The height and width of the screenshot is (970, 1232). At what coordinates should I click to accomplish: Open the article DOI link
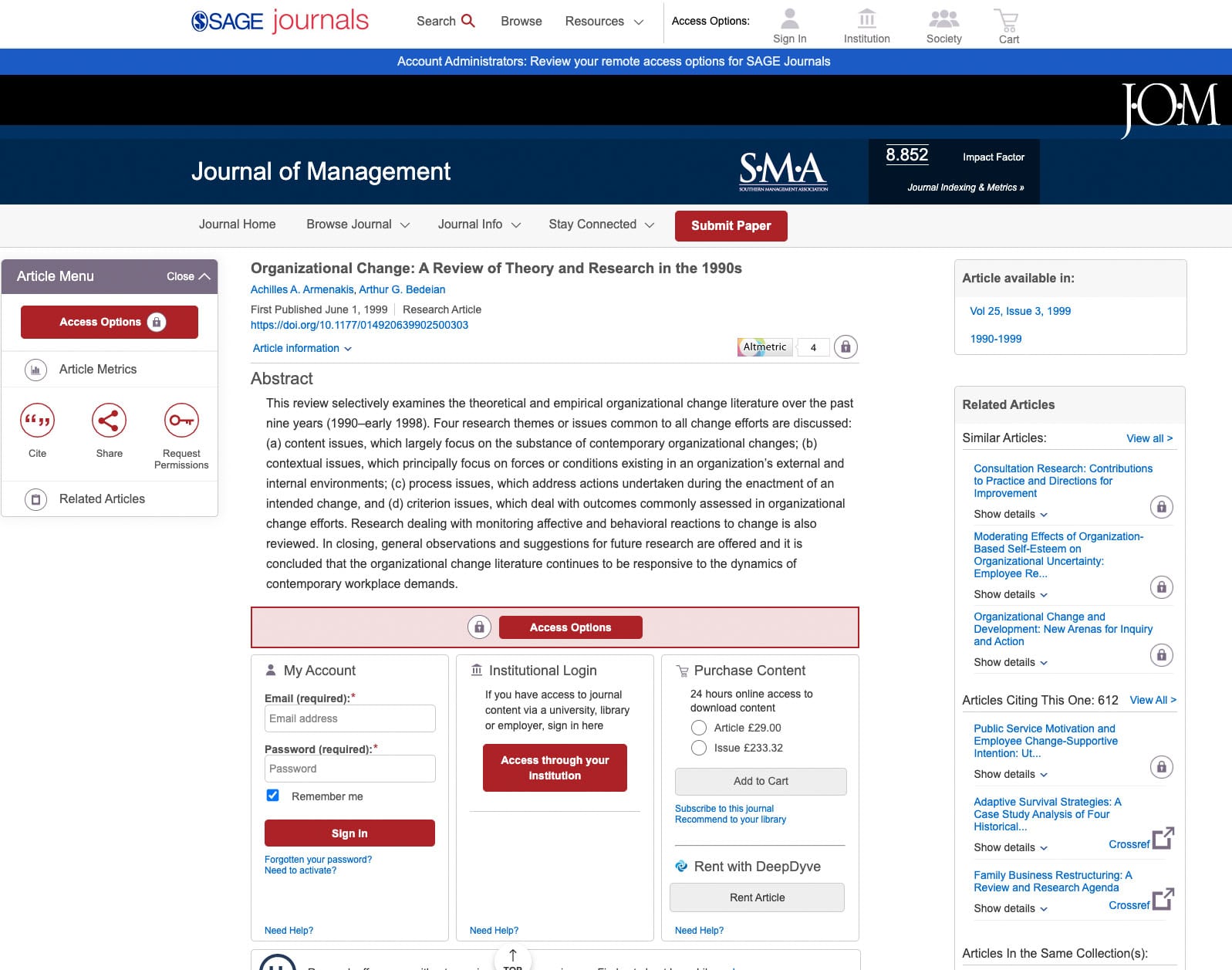pos(359,326)
